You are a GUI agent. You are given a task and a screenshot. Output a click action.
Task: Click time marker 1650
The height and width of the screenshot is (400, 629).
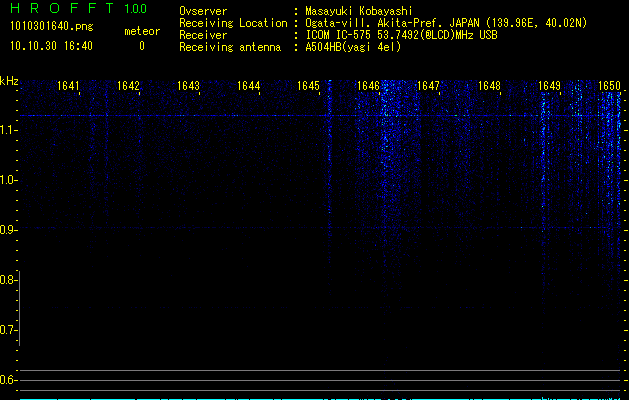[x=609, y=85]
